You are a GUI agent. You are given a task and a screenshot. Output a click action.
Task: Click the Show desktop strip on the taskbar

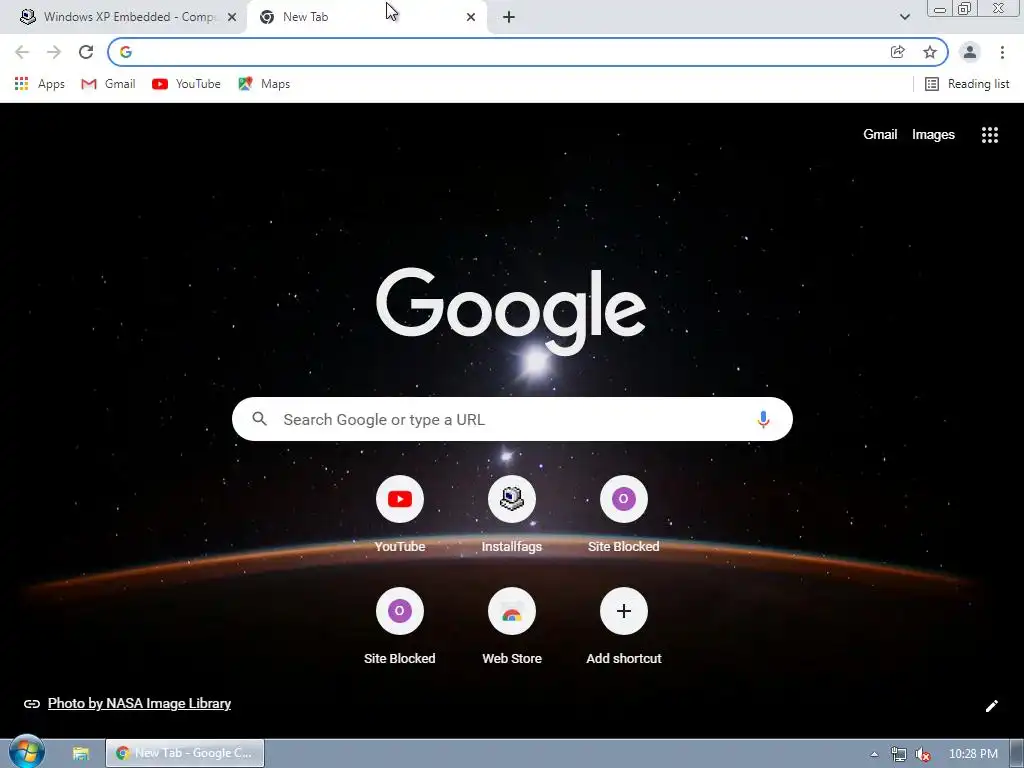click(x=1017, y=754)
